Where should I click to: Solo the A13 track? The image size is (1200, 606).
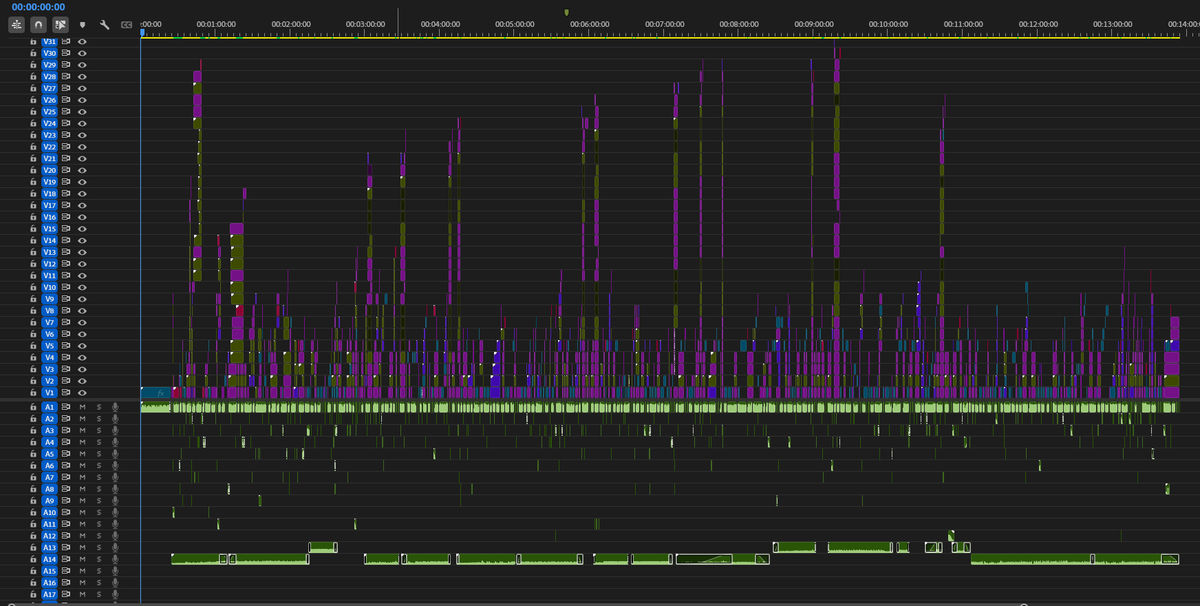(x=99, y=547)
